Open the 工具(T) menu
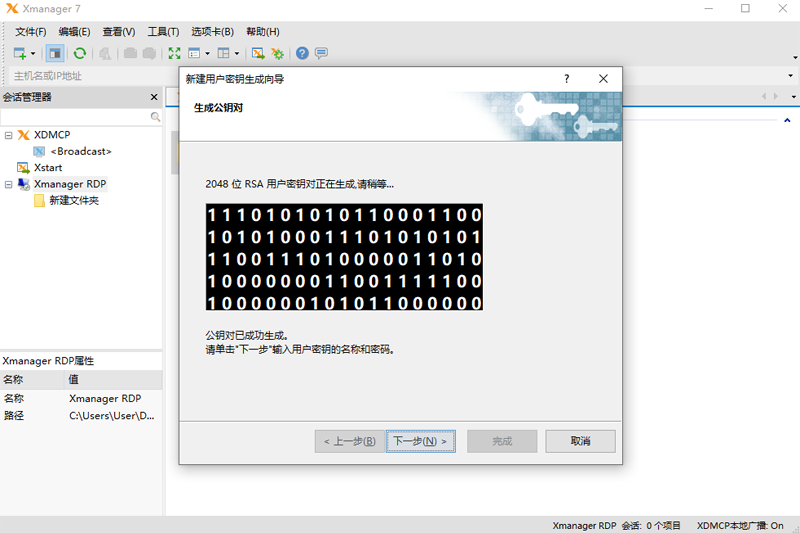Screen dimensions: 800x533 point(163,32)
